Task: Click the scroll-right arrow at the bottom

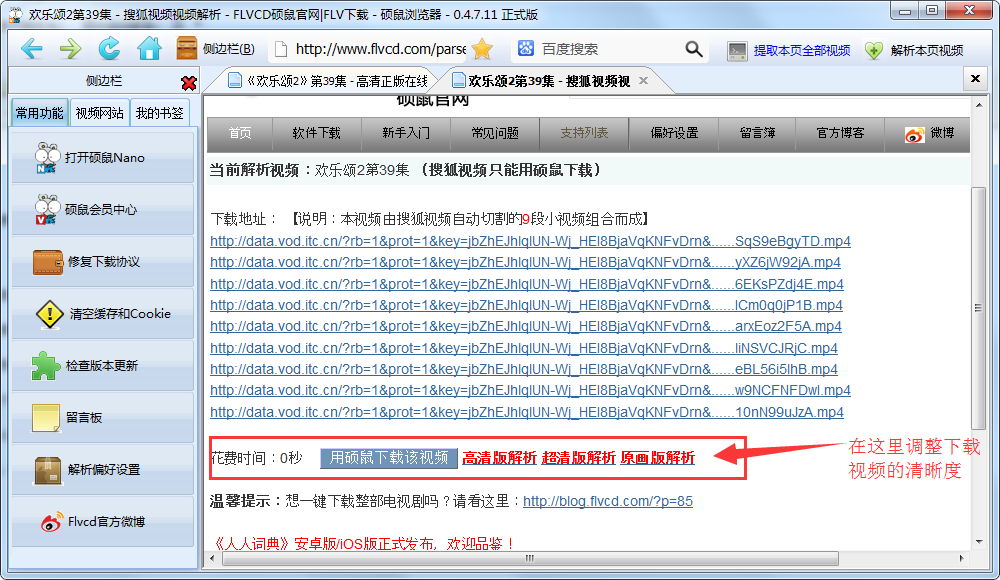Action: click(961, 558)
